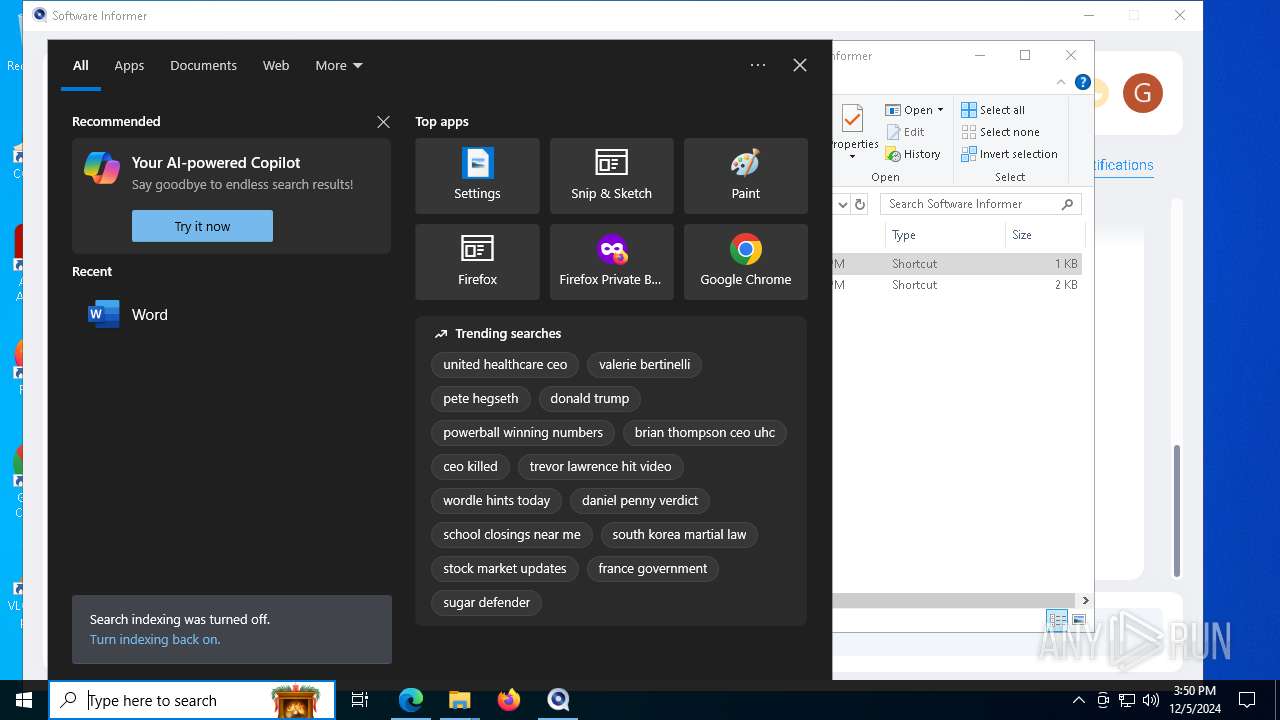The width and height of the screenshot is (1280, 720).
Task: Click Turn indexing back on link
Action: [155, 640]
